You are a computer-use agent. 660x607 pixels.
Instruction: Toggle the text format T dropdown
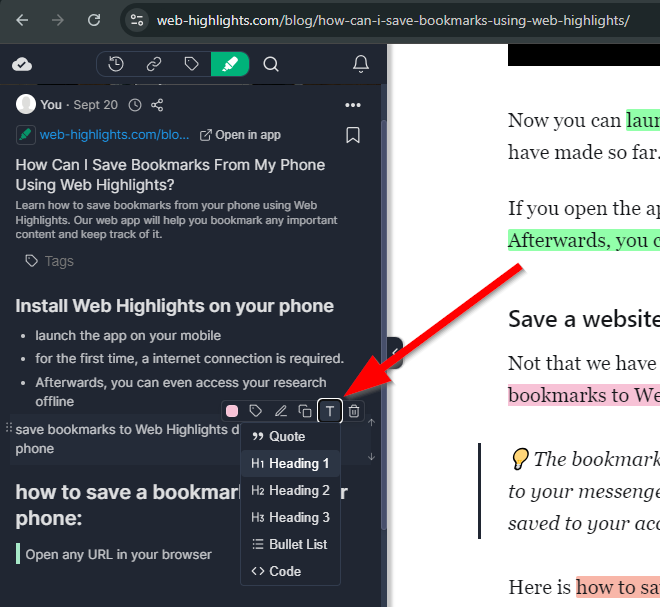(x=330, y=411)
